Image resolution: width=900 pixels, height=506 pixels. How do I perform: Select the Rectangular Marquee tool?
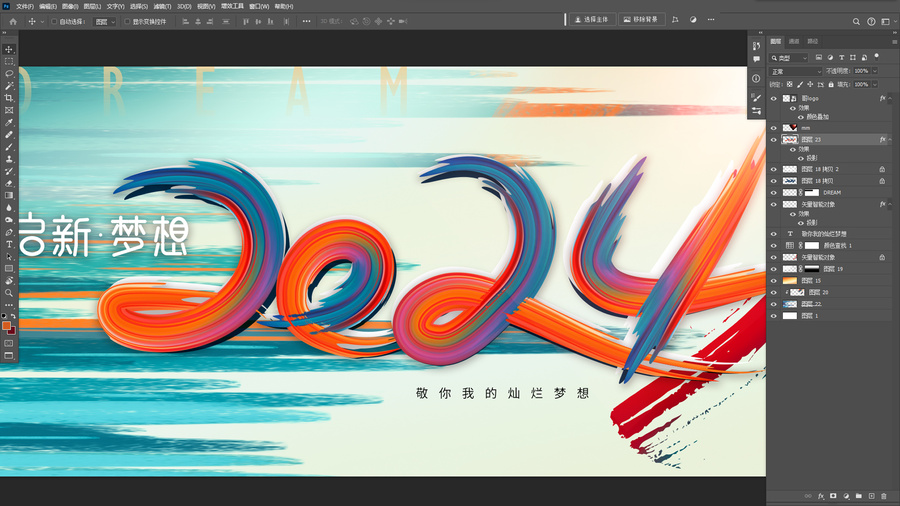[x=9, y=61]
